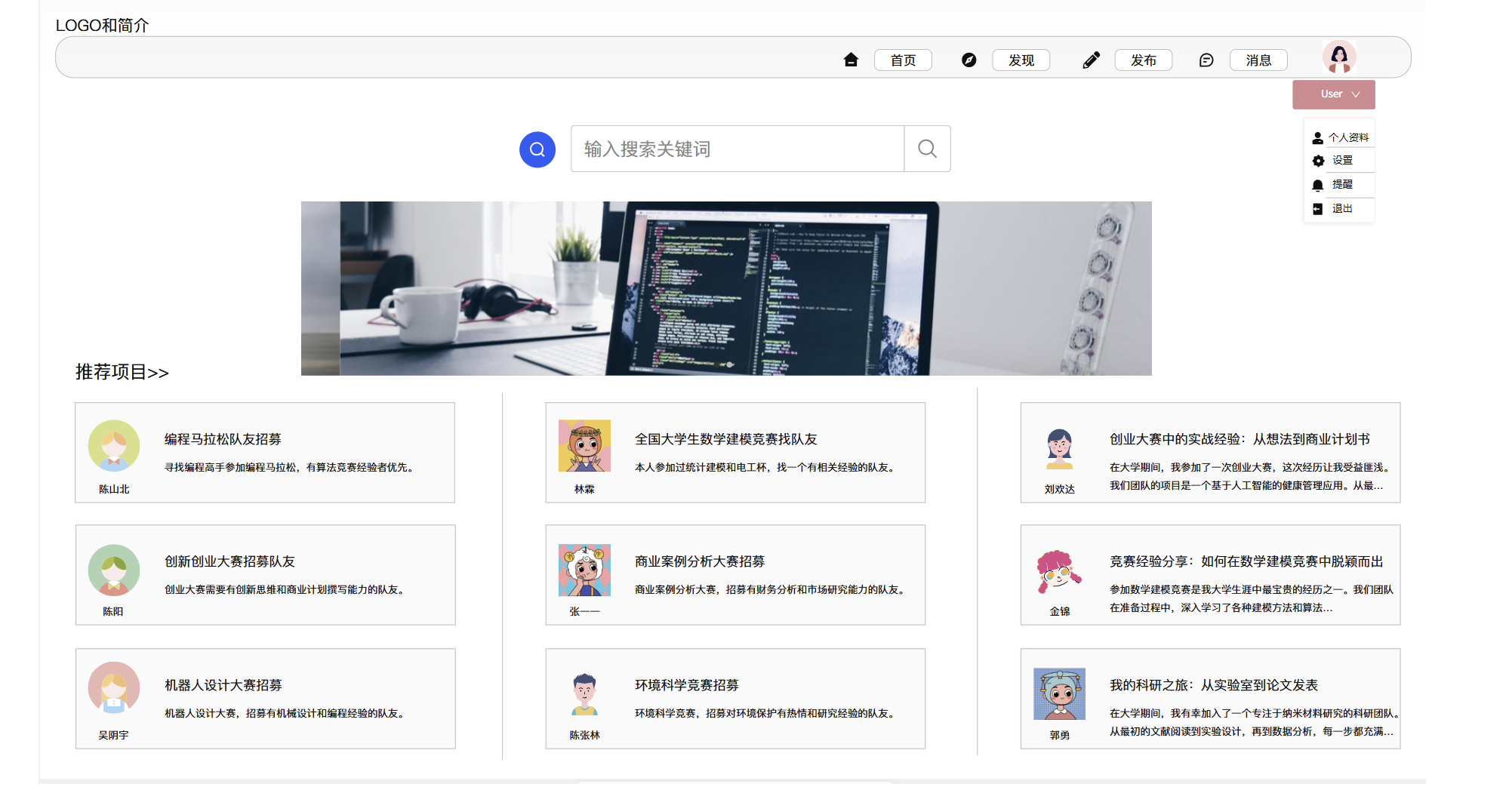Click the compass discover icon
This screenshot has height=787, width=1512.
point(969,60)
